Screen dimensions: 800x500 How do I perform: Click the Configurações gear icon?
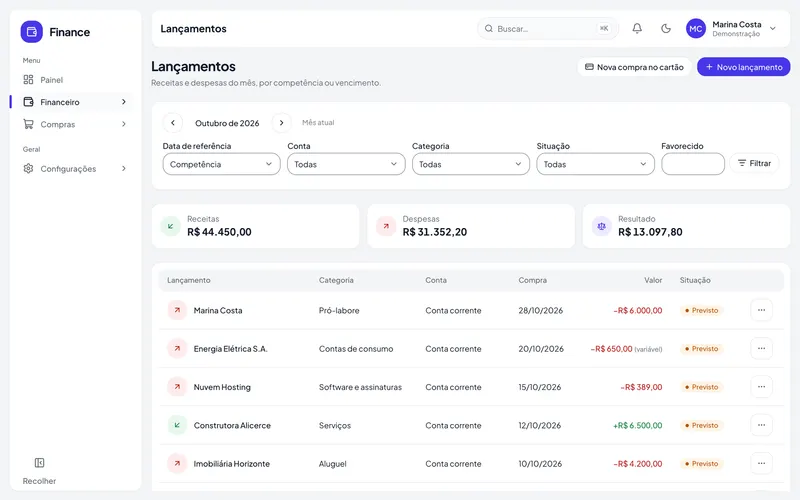tap(29, 168)
